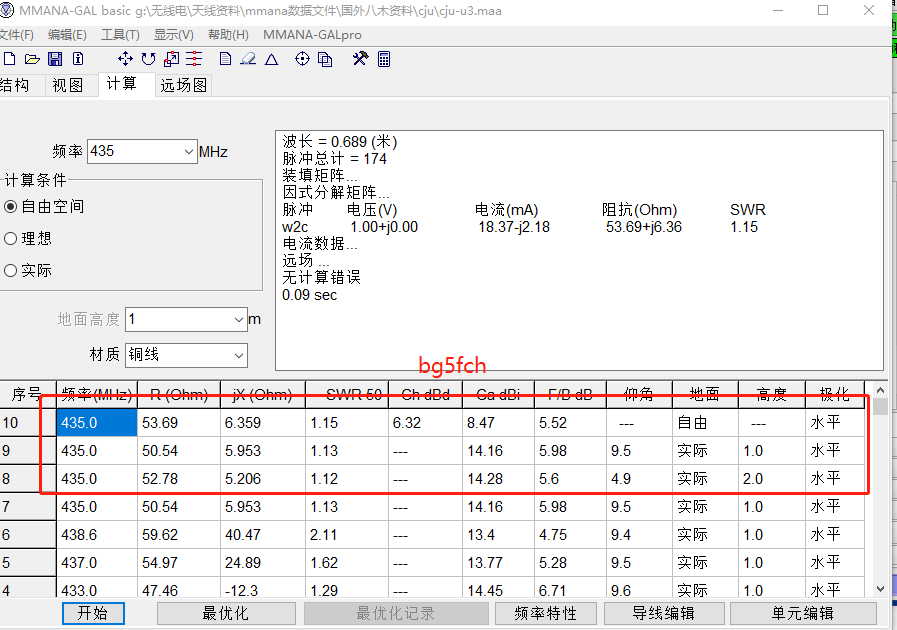Click the crosshair target icon

302,59
